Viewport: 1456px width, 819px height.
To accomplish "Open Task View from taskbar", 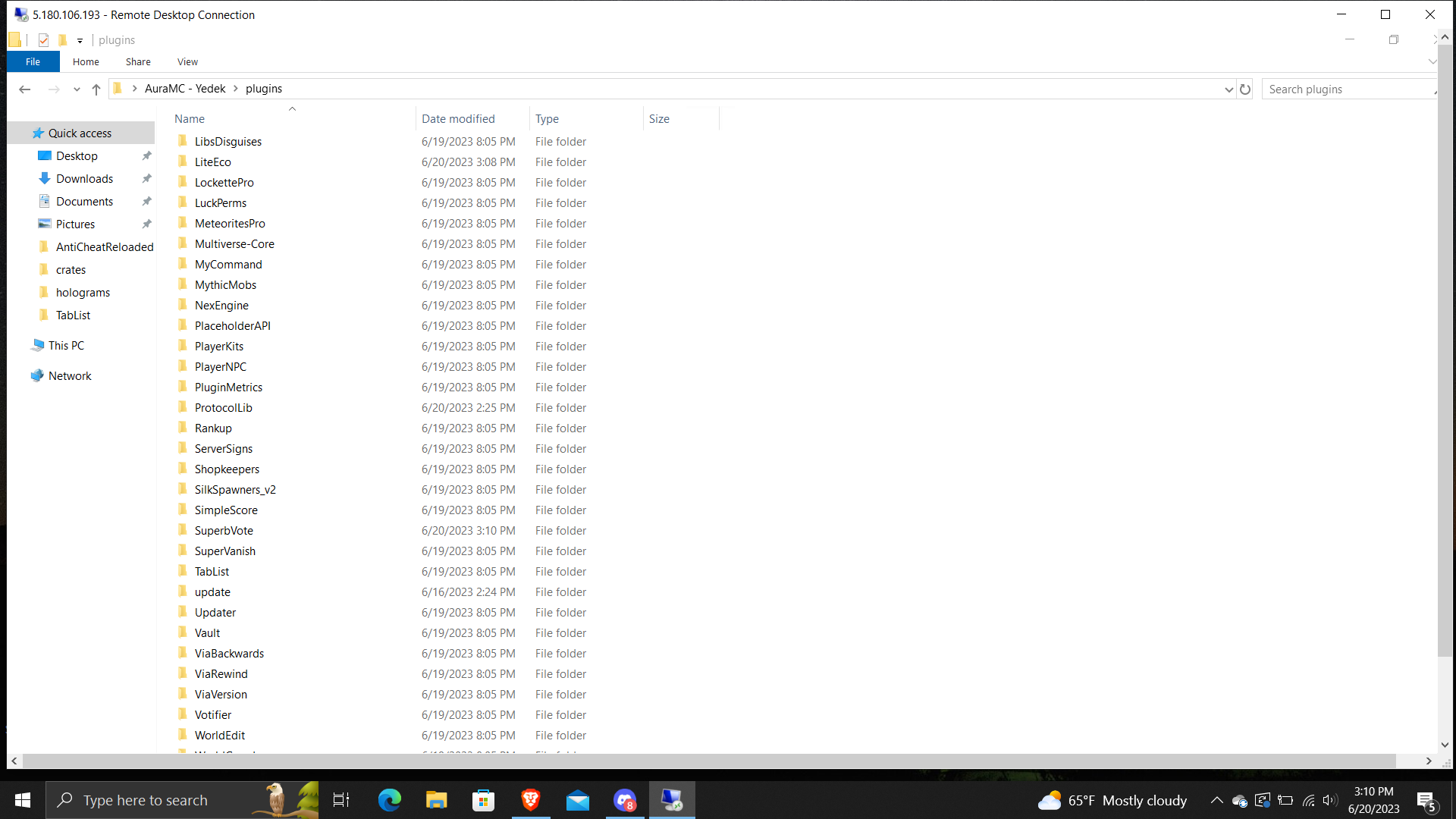I will 341,800.
